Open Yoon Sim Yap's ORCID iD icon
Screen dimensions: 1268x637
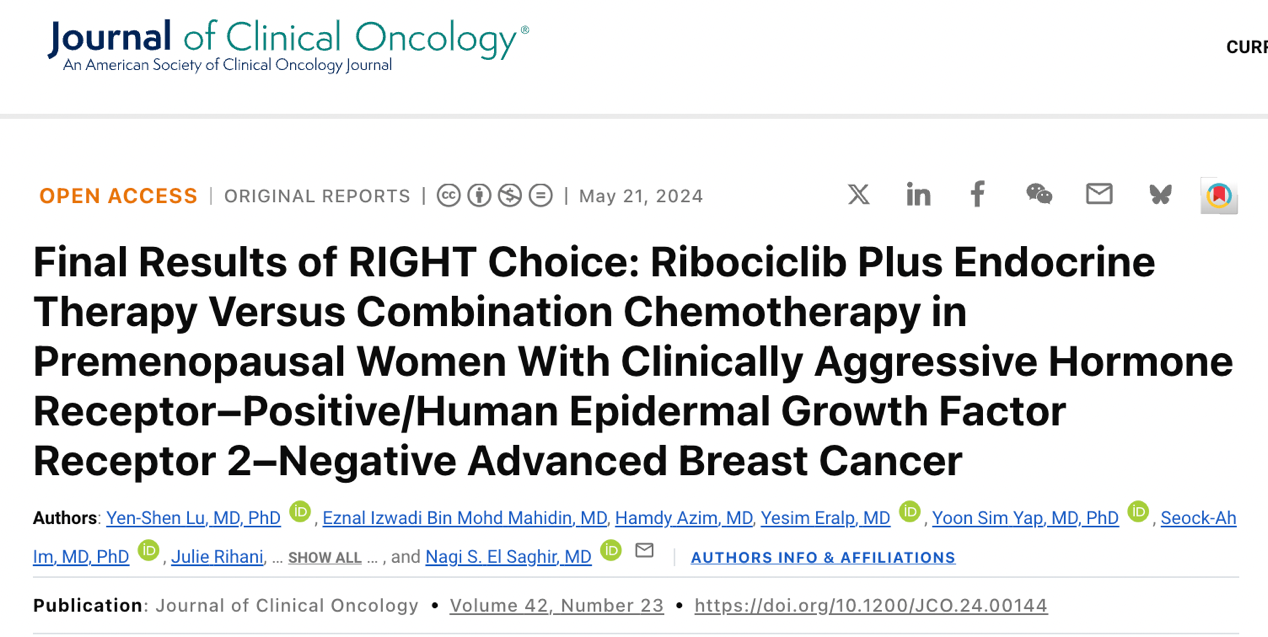click(1138, 511)
